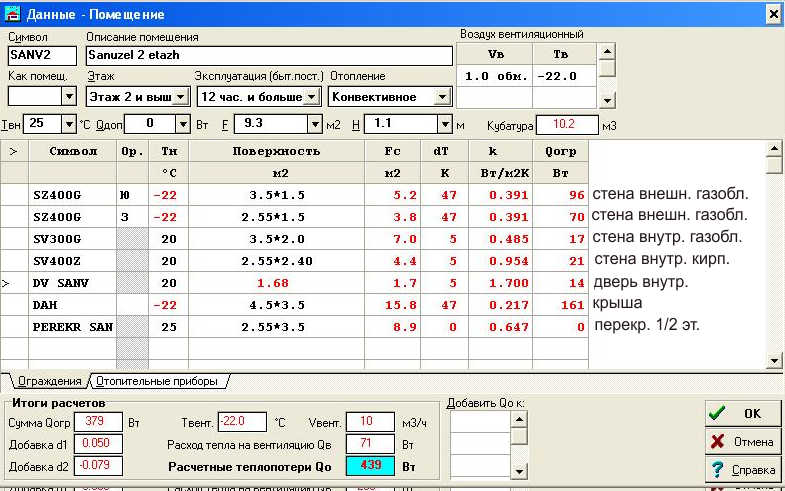Switch to the Ограждения tab
785x491 pixels.
[x=49, y=381]
